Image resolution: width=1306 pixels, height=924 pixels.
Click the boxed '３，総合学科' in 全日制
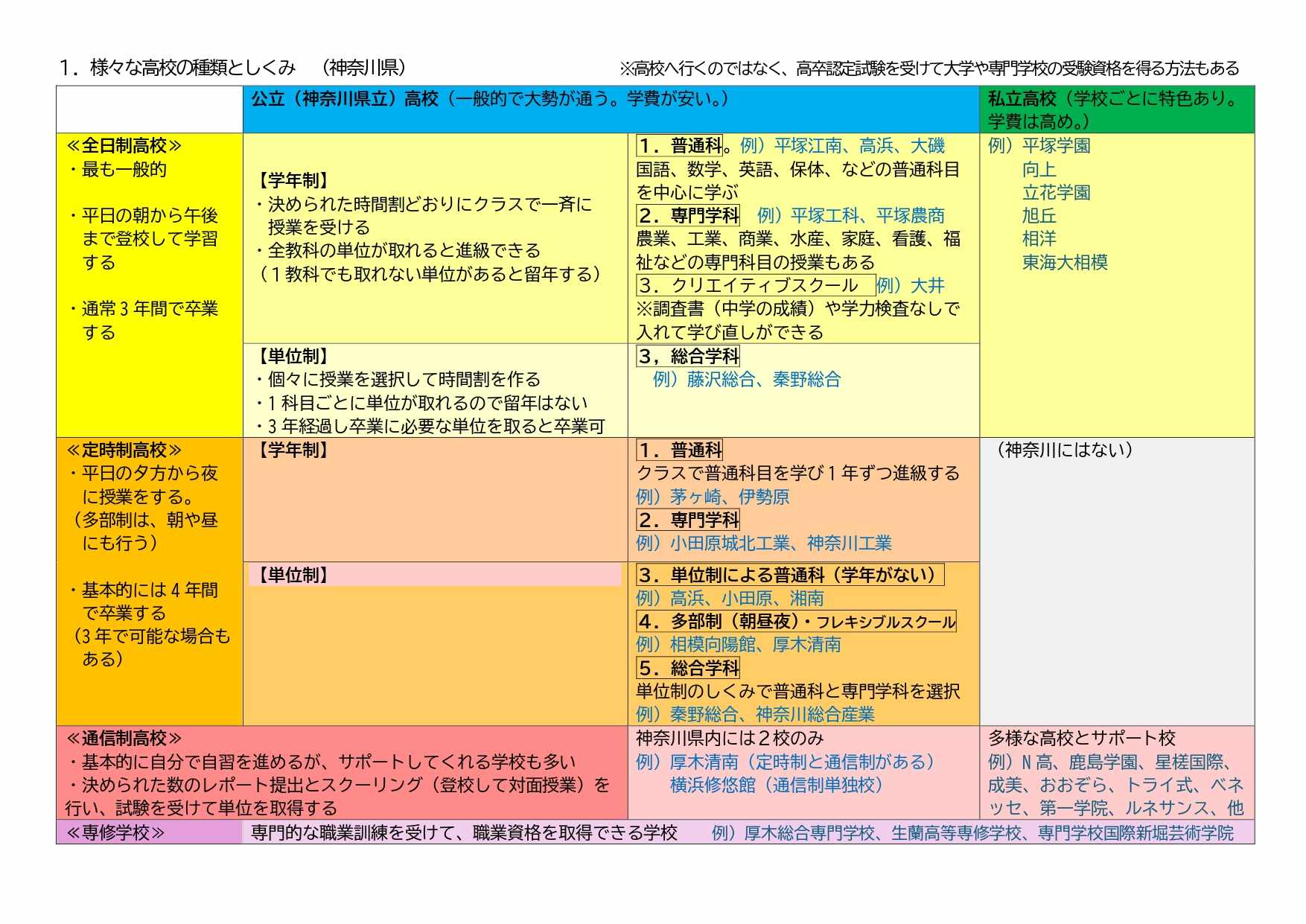(688, 356)
